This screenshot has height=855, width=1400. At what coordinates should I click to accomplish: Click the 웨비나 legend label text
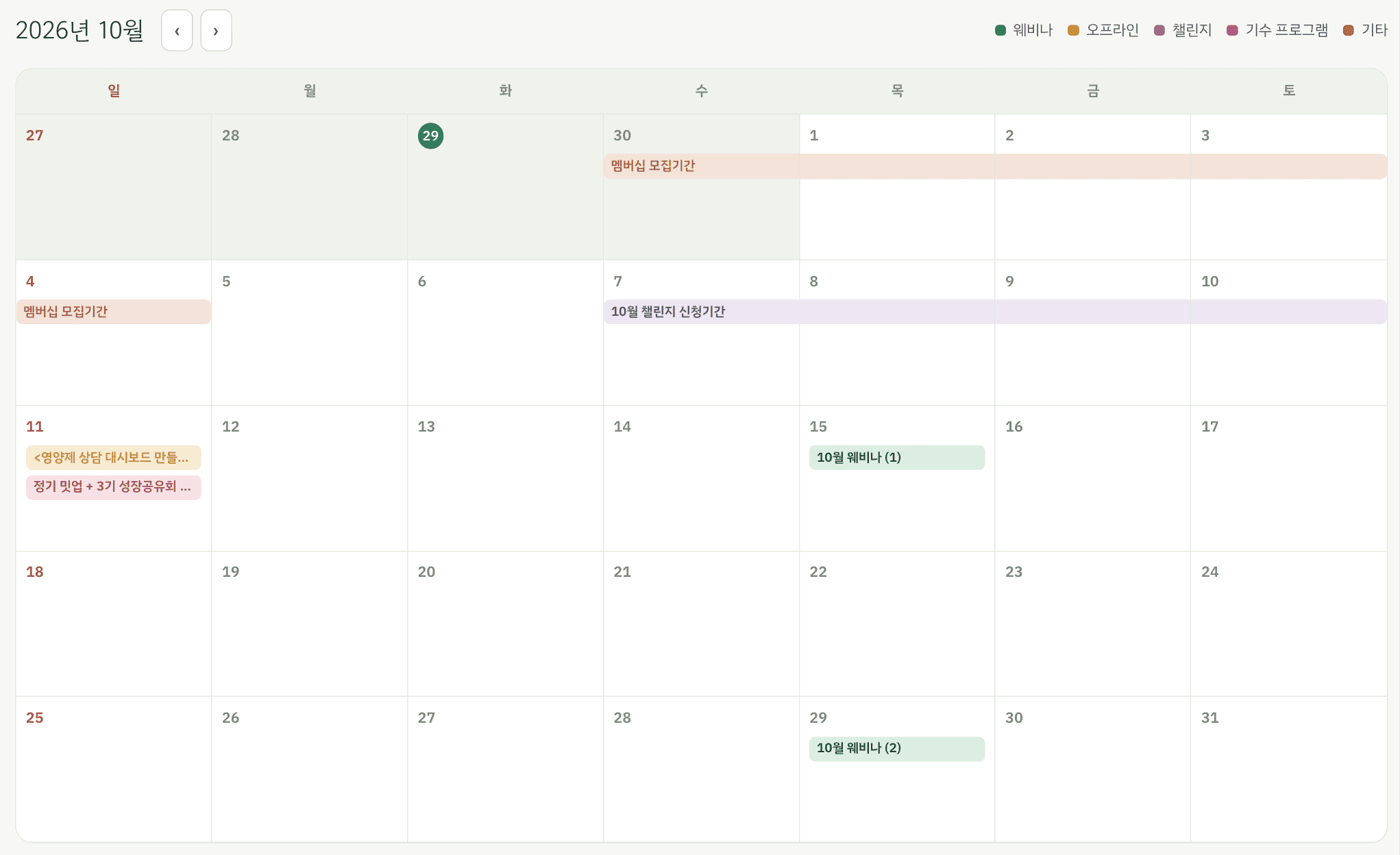1033,30
